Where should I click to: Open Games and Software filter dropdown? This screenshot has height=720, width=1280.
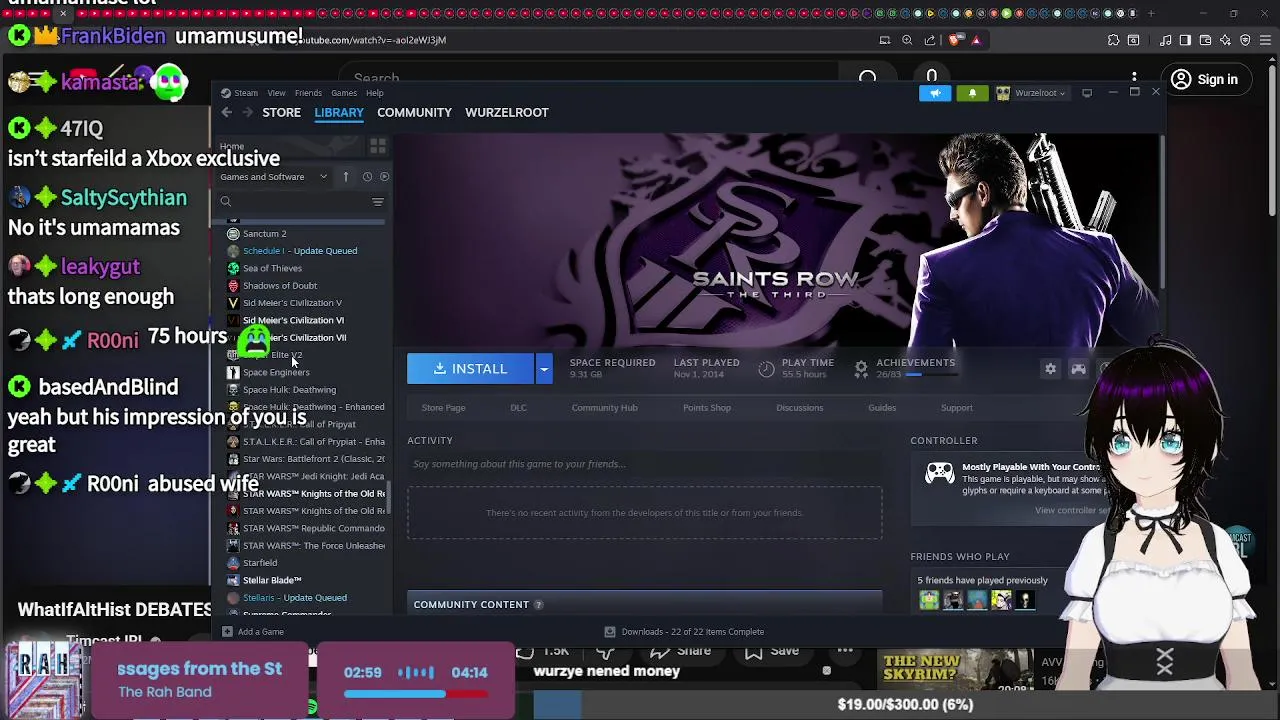point(274,177)
